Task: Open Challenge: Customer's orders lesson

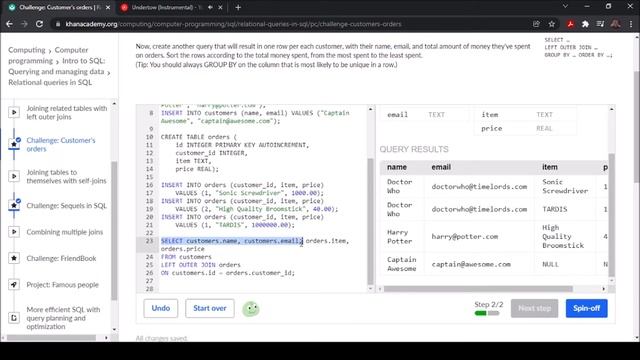Action: tap(61, 144)
